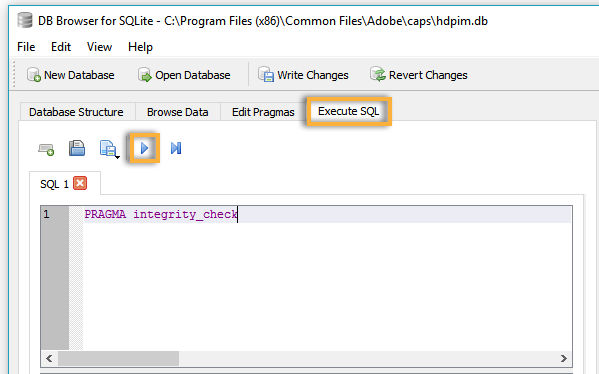Open the Edit menu
The height and width of the screenshot is (374, 599).
61,47
